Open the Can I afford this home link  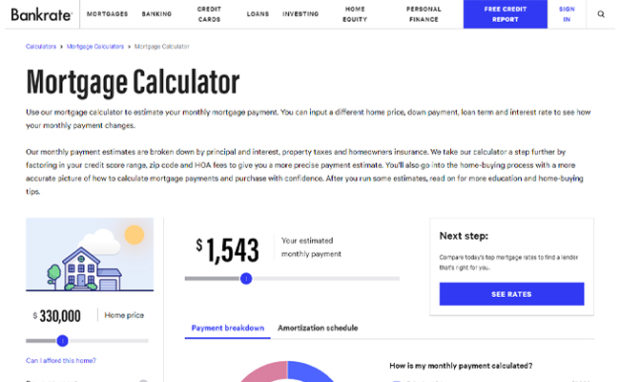61,360
